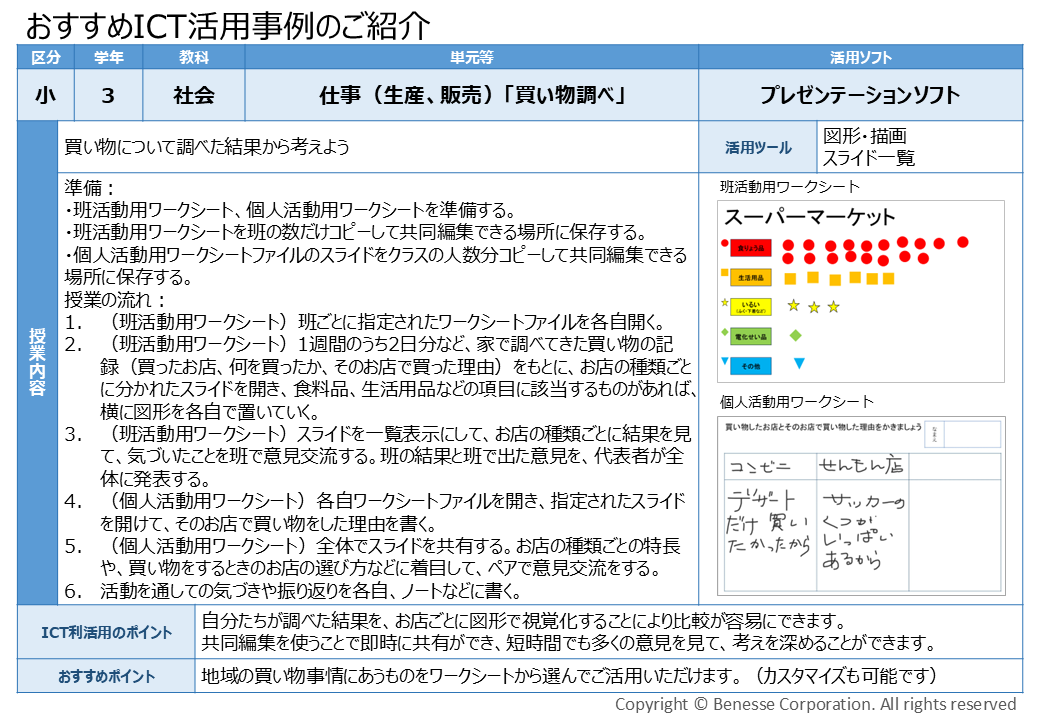Select an orange square 生活用品 marker
The height and width of the screenshot is (720, 1040).
(x=789, y=279)
